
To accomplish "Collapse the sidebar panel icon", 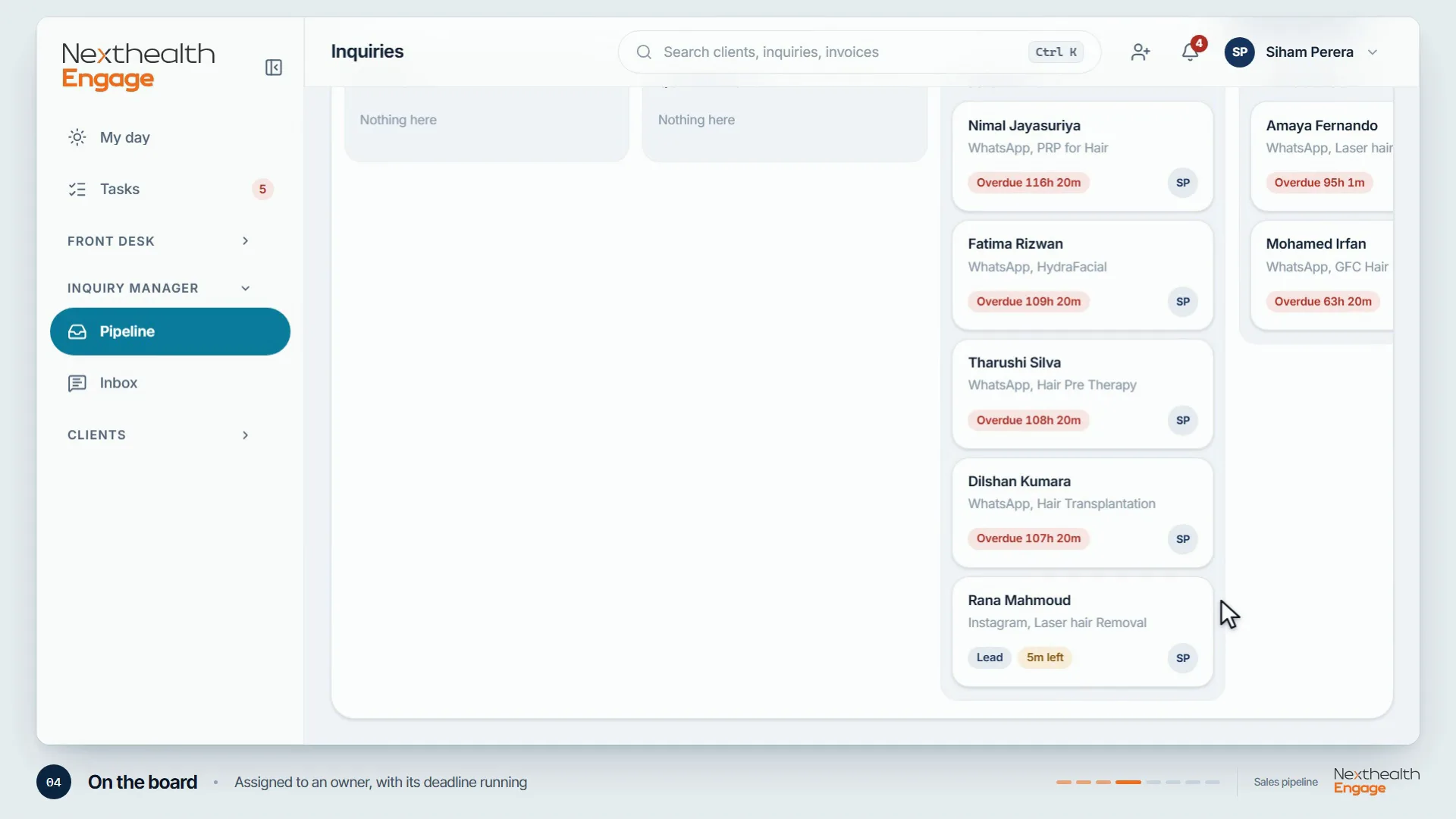I will tap(274, 67).
